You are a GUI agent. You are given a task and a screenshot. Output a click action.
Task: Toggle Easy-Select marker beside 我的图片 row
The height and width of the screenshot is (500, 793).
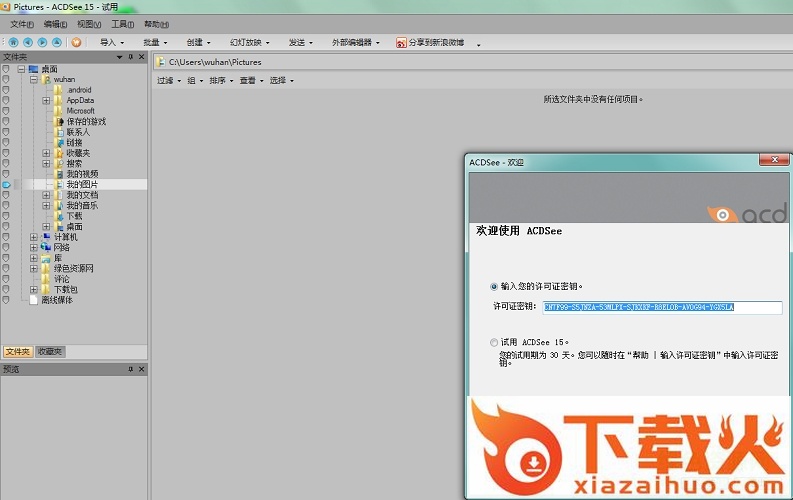6,185
